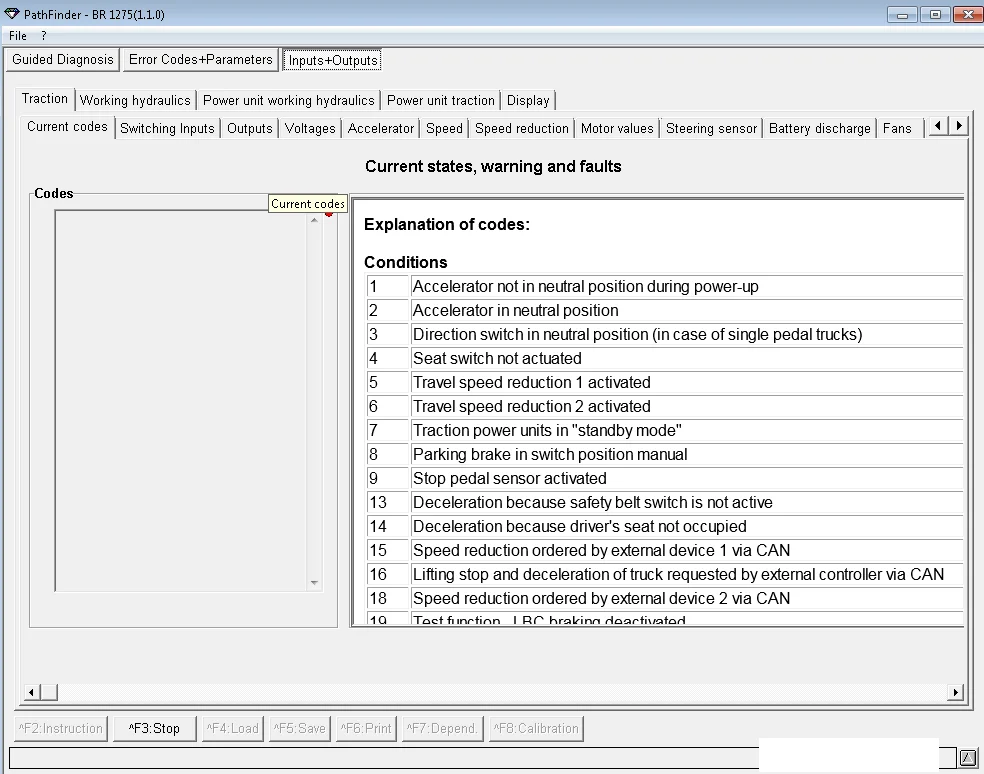Open the Voltages tab
Screen dimensions: 984x774
[x=309, y=127]
